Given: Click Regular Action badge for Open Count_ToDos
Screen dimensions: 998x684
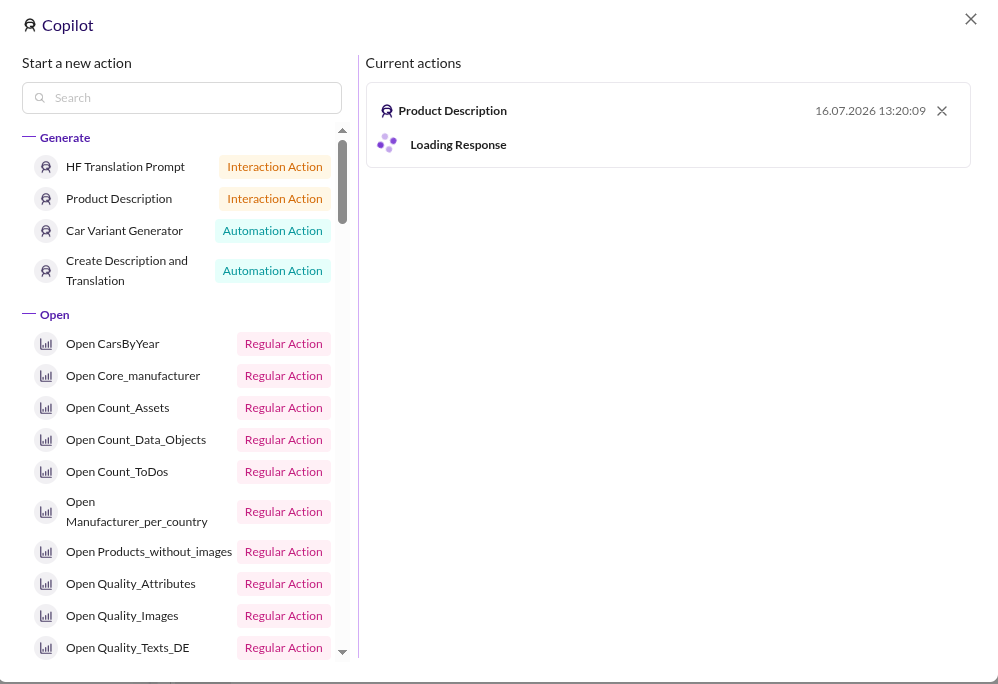Looking at the screenshot, I should point(284,472).
